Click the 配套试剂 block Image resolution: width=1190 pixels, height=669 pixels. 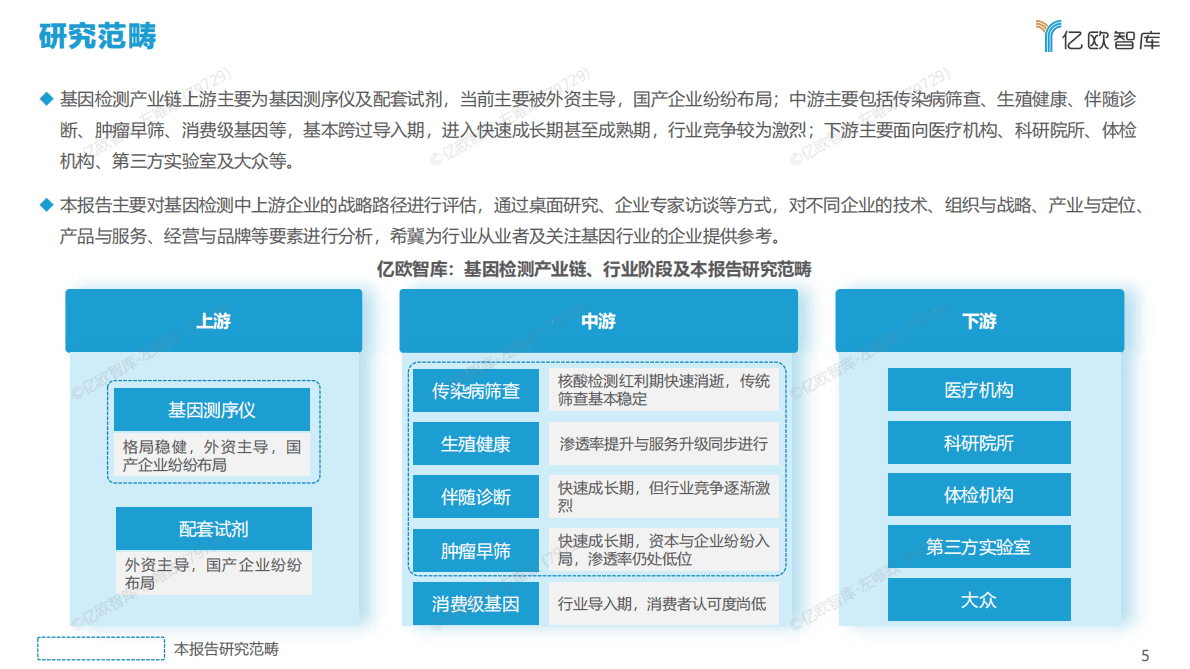pyautogui.click(x=213, y=528)
